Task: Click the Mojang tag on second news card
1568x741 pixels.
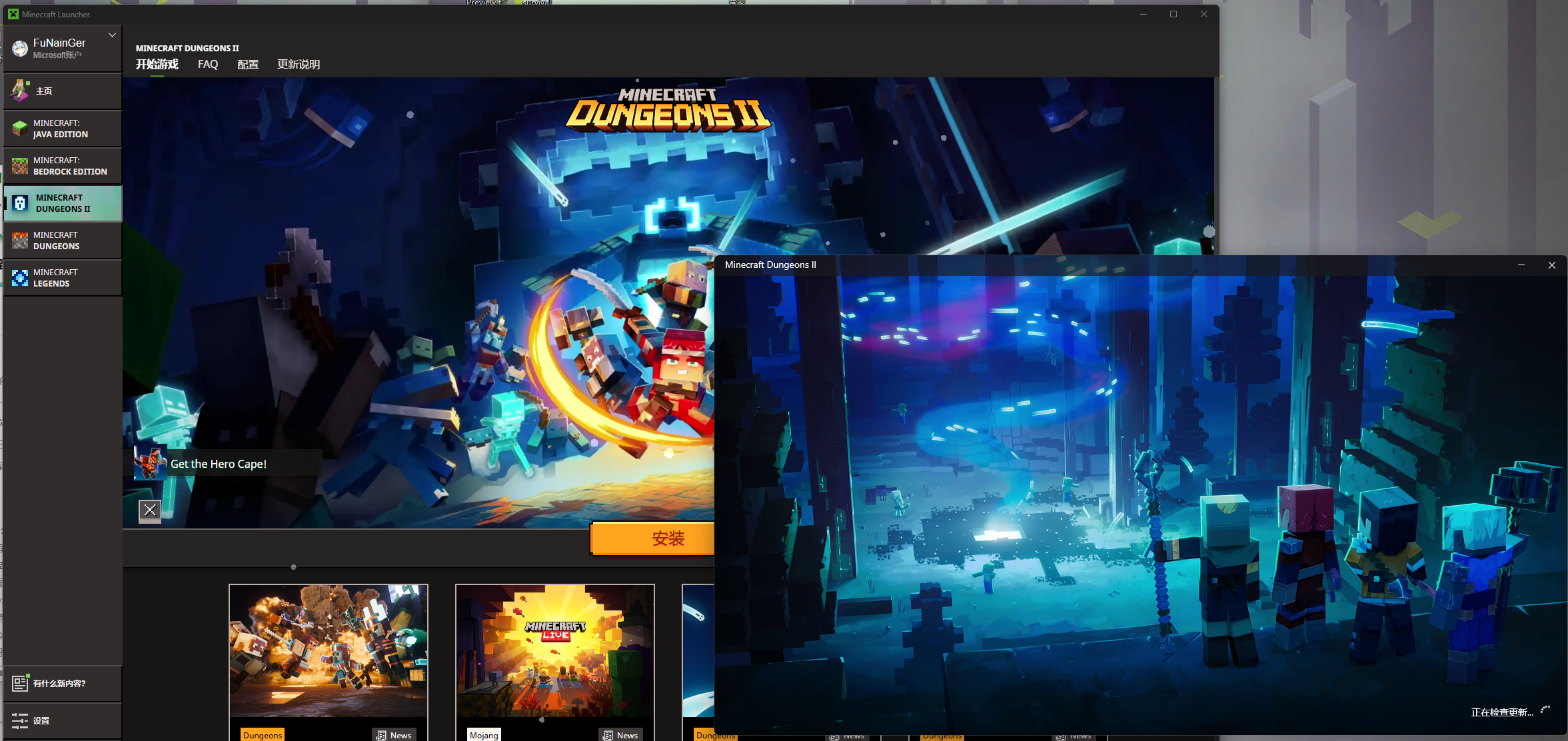Action: pos(484,735)
